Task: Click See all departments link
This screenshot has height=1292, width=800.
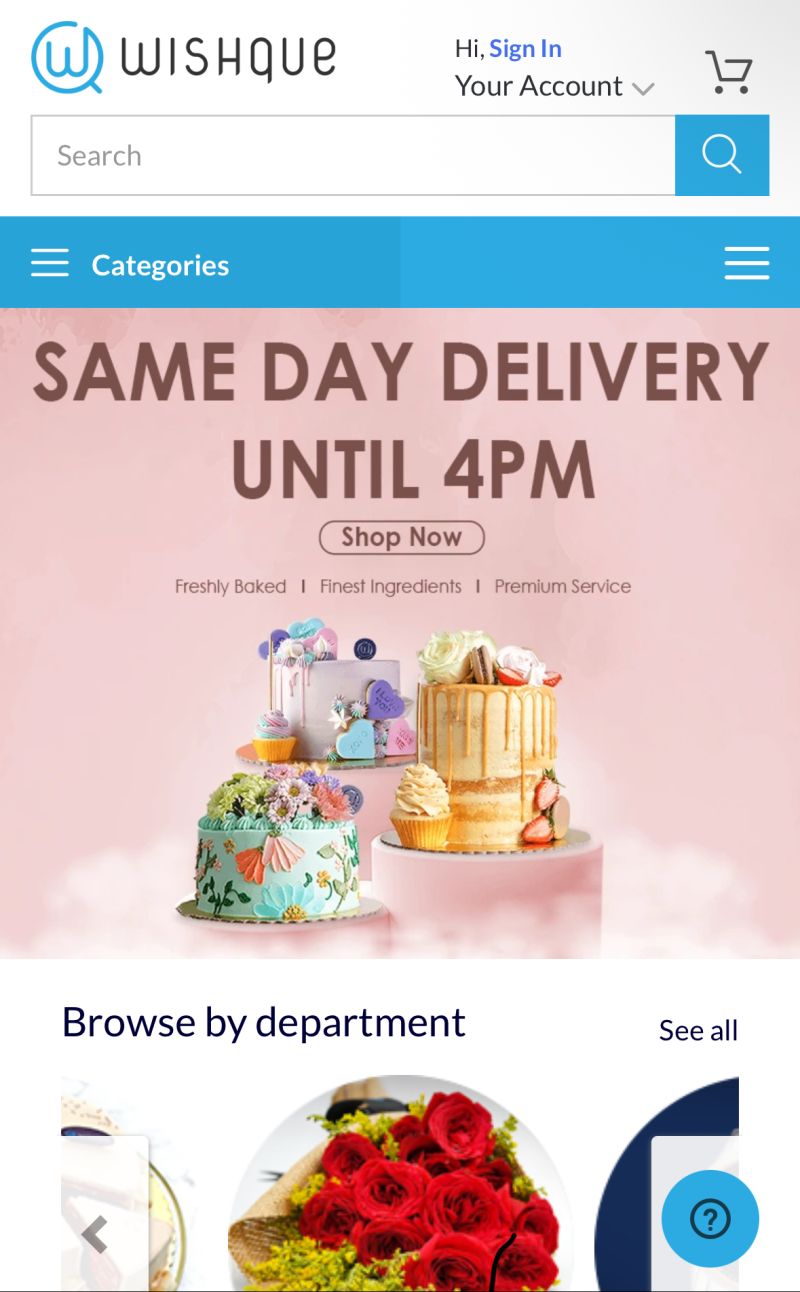Action: pyautogui.click(x=698, y=1030)
